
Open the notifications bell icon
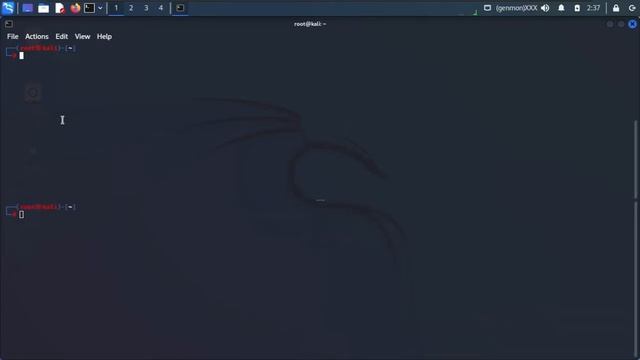coord(561,8)
